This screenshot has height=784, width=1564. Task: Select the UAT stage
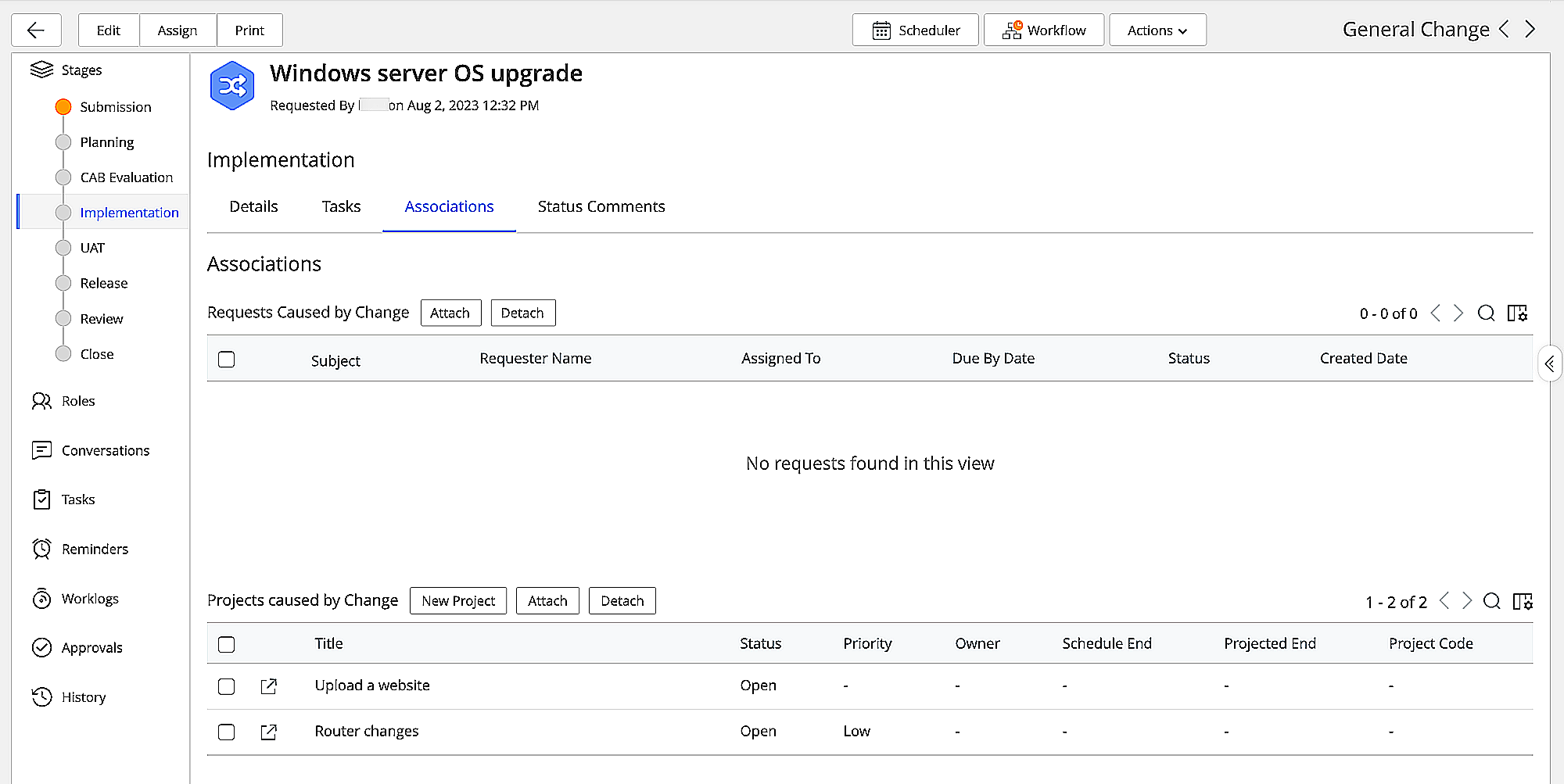92,248
